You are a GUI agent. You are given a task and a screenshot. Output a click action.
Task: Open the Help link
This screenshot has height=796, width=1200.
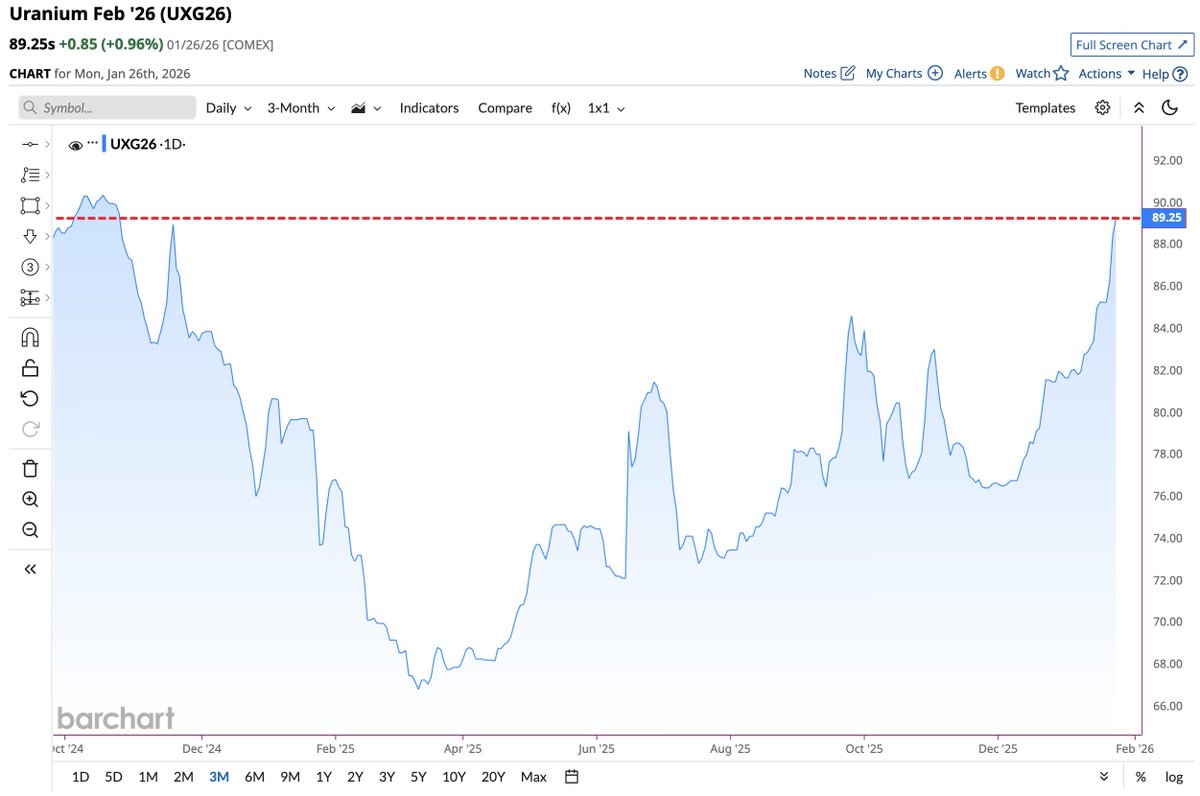[1155, 73]
